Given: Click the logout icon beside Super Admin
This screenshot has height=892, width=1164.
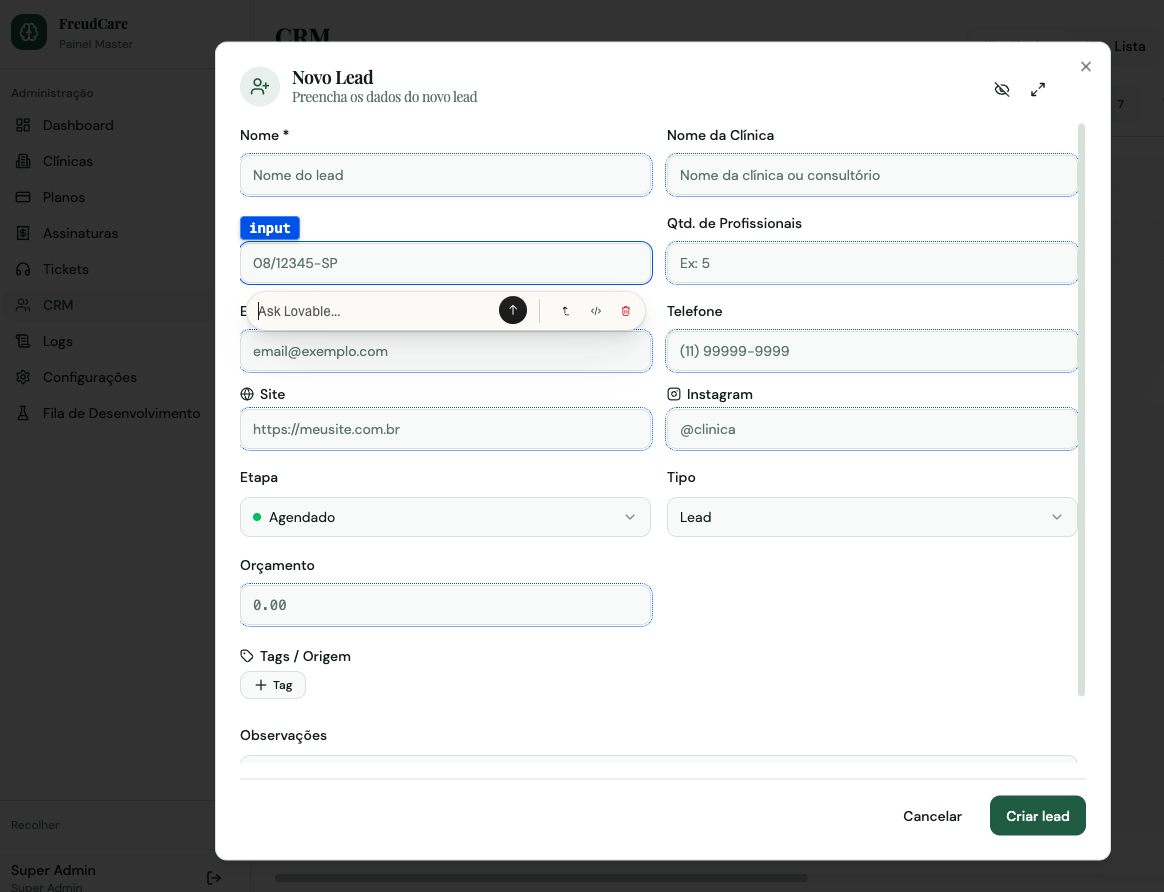Looking at the screenshot, I should [x=214, y=877].
